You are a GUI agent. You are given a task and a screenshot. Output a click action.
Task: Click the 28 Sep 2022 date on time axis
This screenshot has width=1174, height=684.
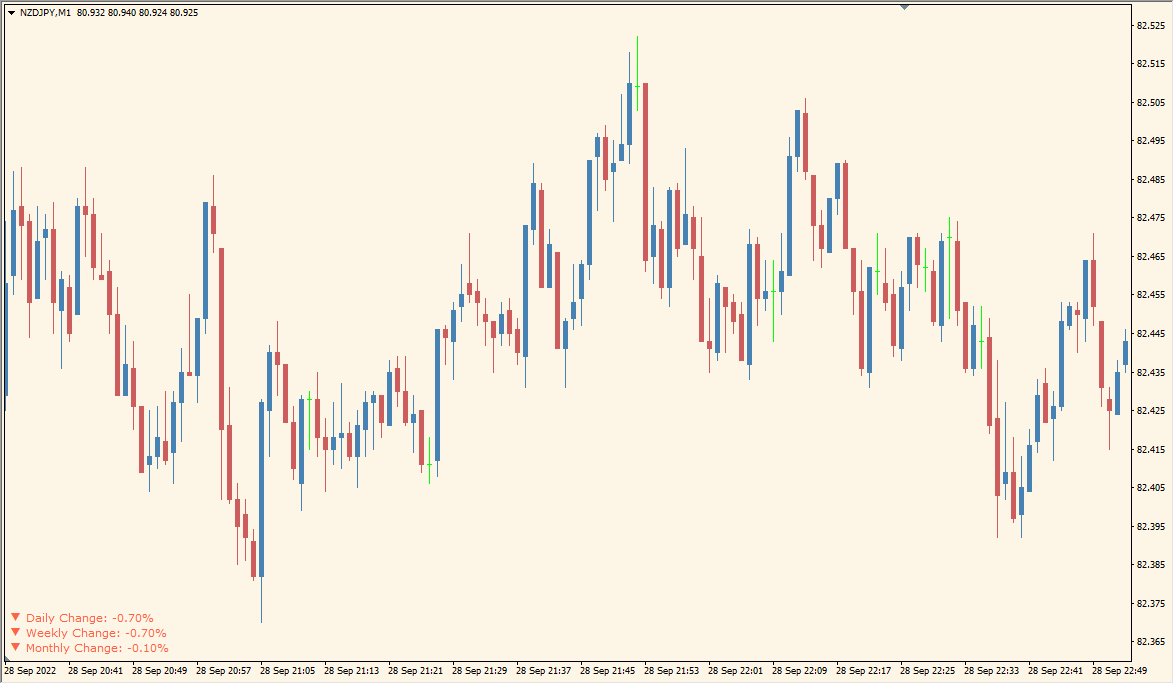point(31,671)
